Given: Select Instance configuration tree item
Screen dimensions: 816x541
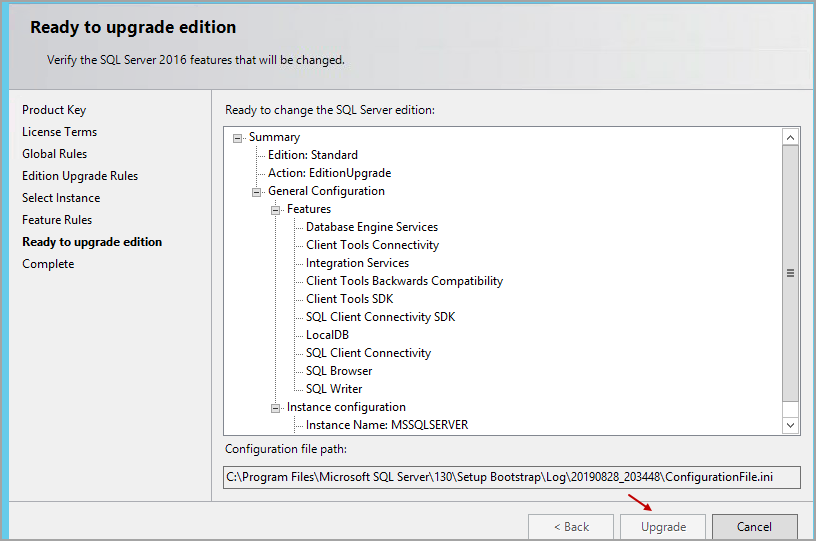Looking at the screenshot, I should click(x=346, y=407).
